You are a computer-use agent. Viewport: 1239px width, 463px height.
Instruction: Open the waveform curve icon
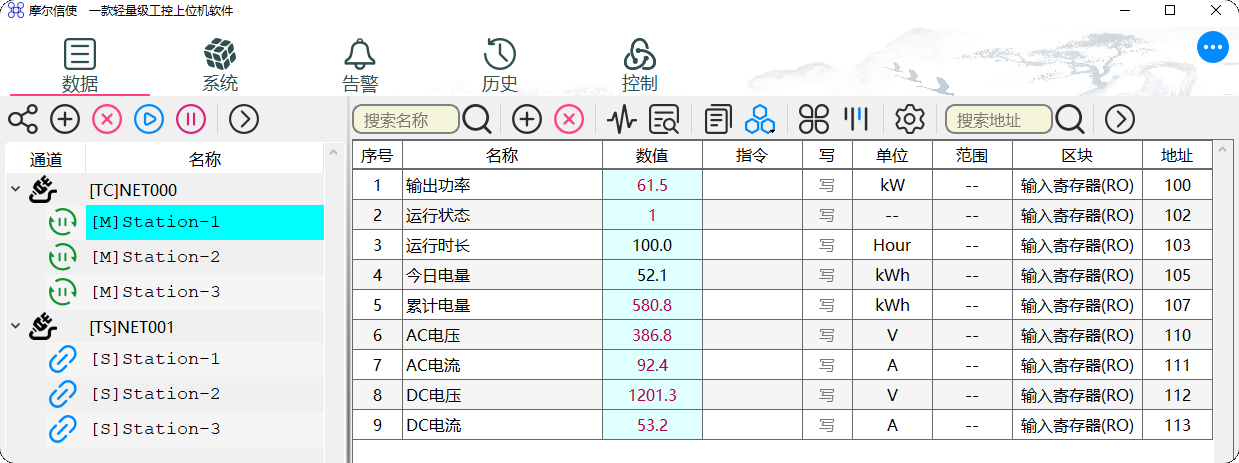(x=622, y=120)
